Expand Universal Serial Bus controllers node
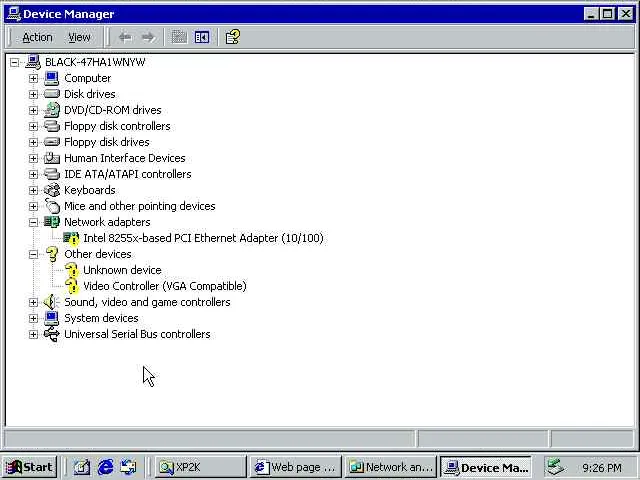 (x=33, y=334)
